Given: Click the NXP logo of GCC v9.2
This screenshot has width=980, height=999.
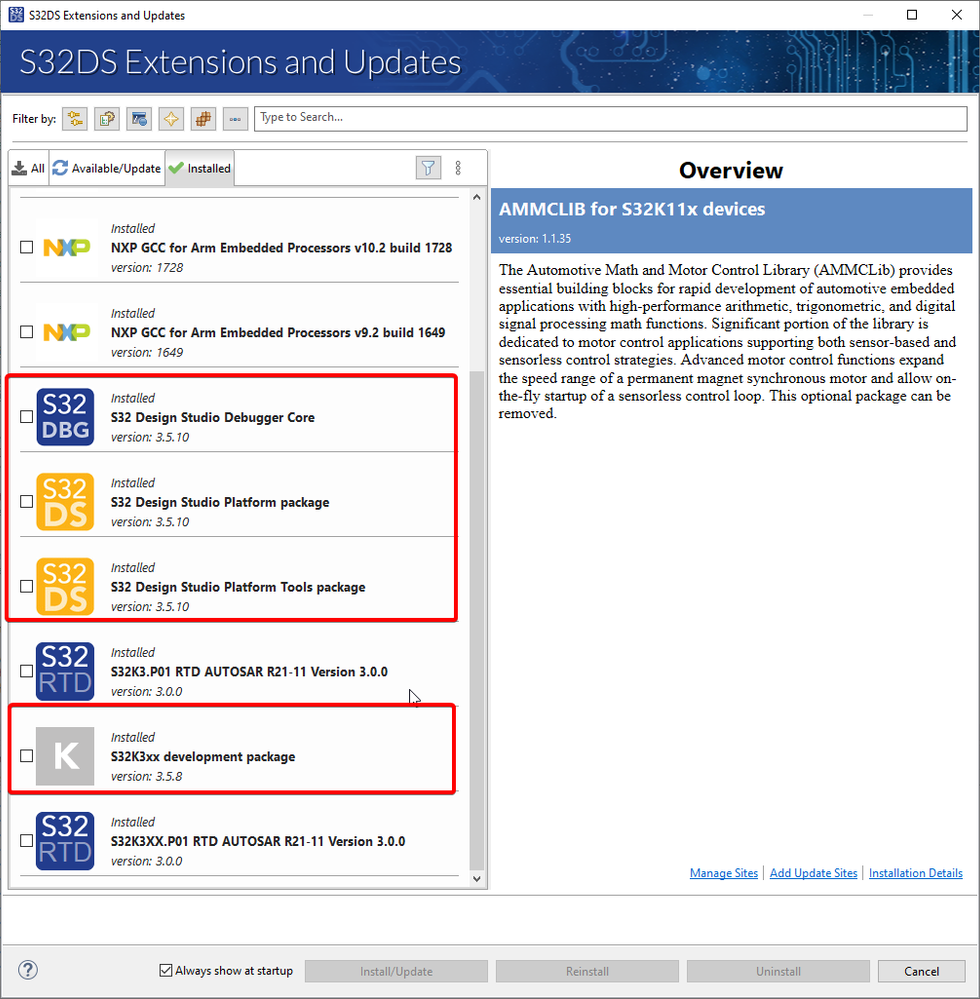Looking at the screenshot, I should click(x=66, y=332).
